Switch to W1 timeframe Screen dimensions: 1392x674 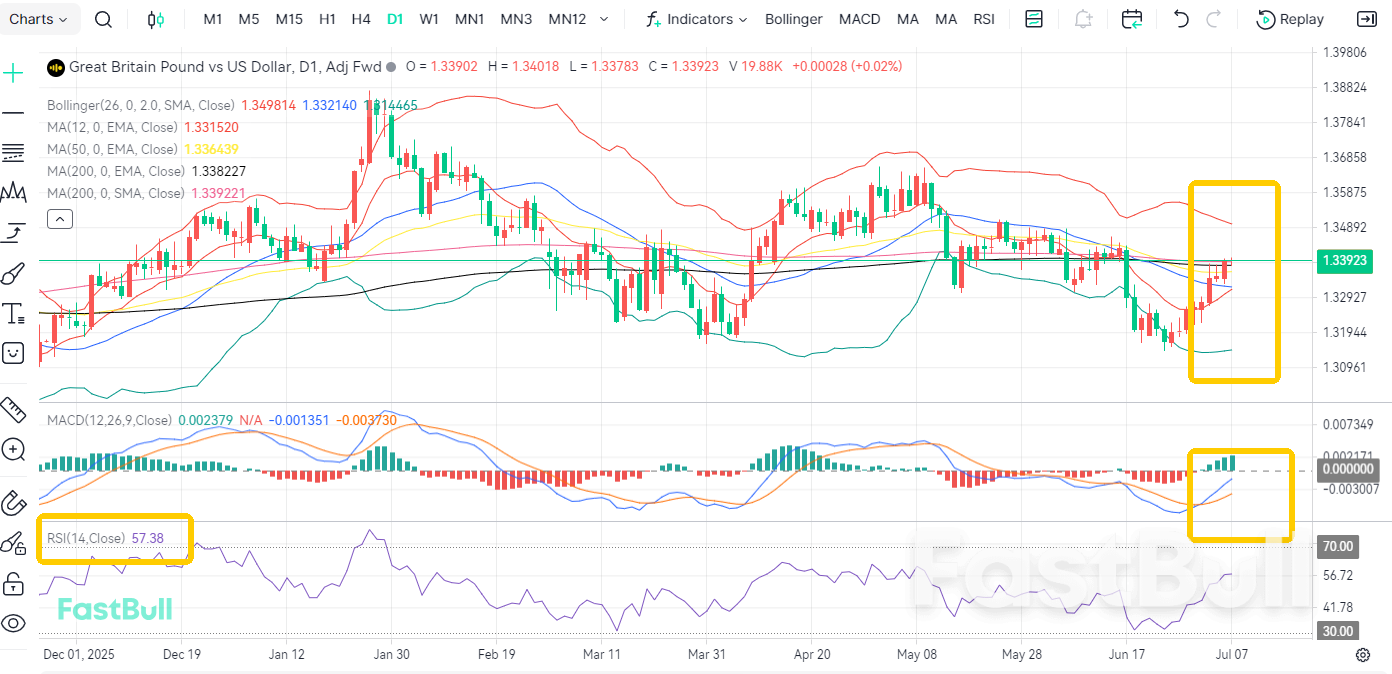point(429,19)
